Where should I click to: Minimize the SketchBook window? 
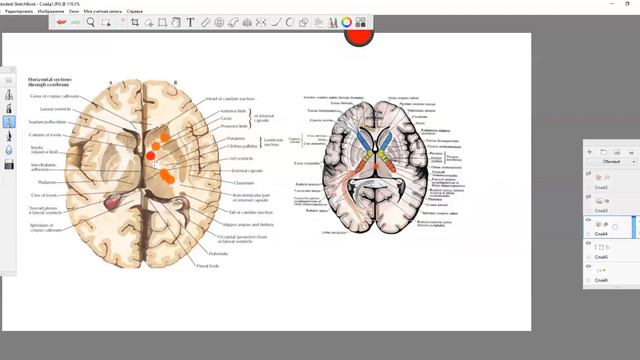pyautogui.click(x=611, y=4)
